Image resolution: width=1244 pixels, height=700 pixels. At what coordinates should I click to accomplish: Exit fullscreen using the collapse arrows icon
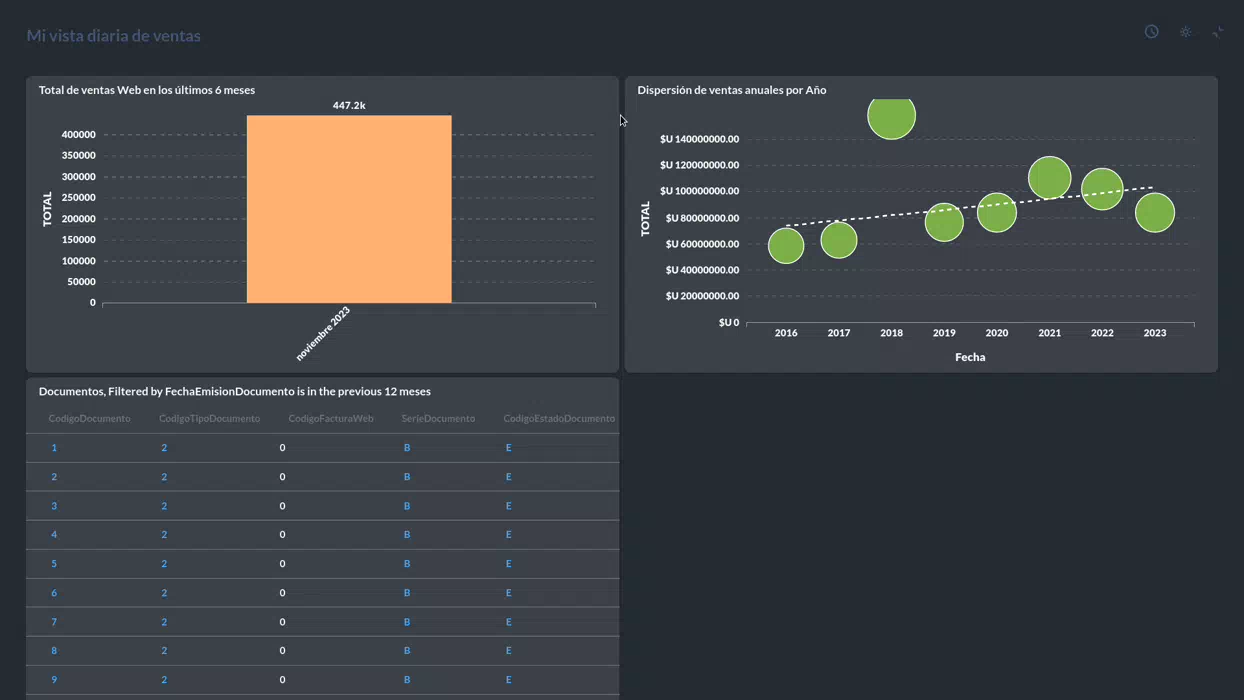coord(1218,32)
